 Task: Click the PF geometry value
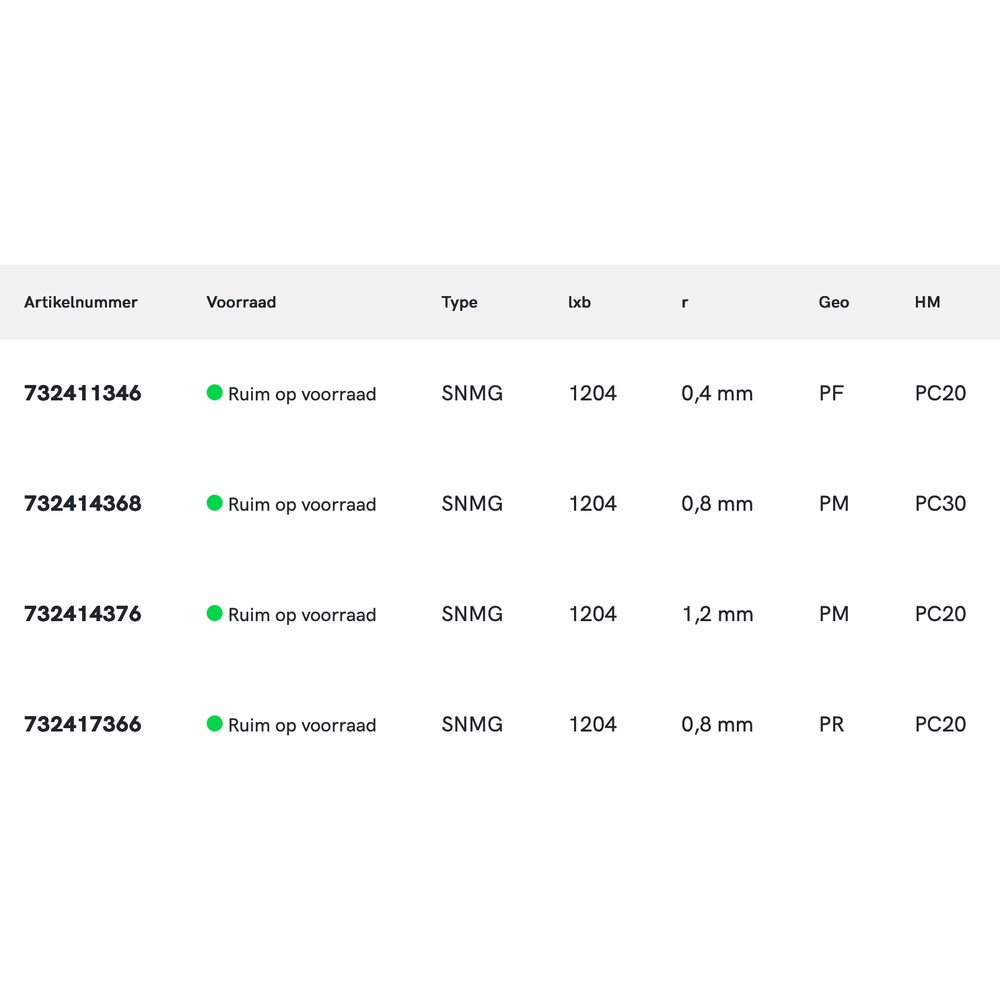pyautogui.click(x=831, y=393)
